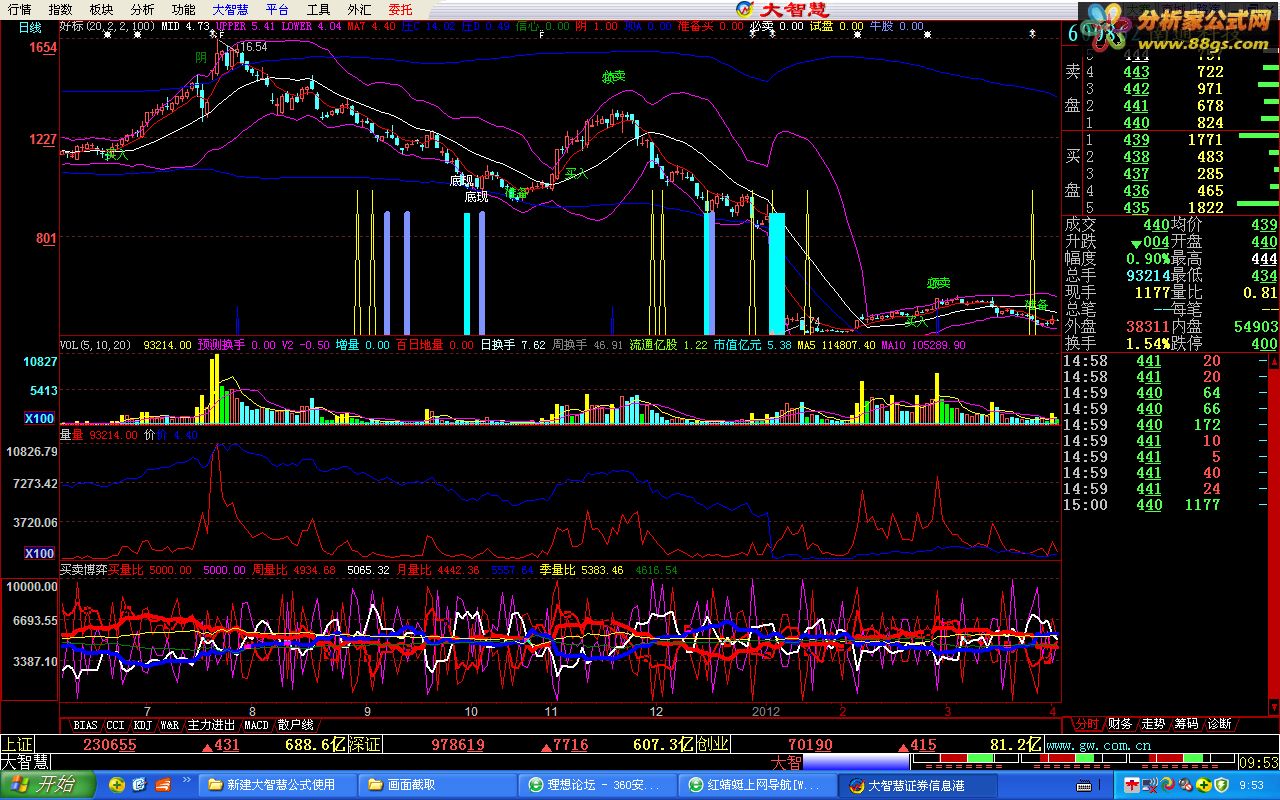Click the month 10 marker on the time axis

coord(471,712)
